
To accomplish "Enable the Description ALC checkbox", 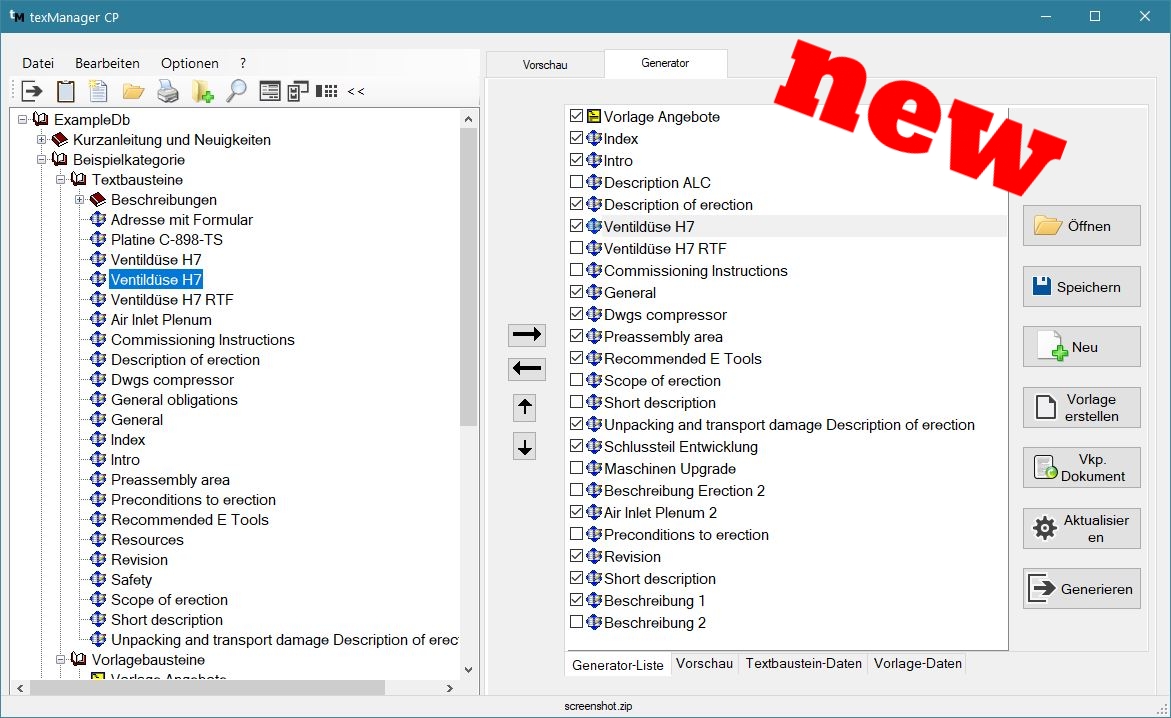I will coord(578,182).
